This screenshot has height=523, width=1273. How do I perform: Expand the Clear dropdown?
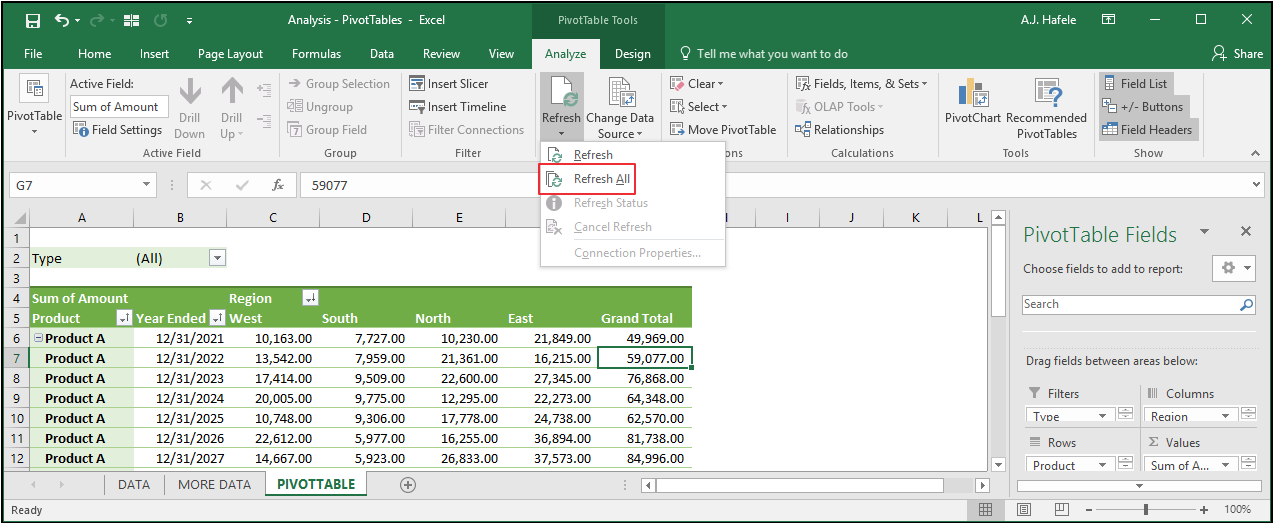tap(695, 84)
